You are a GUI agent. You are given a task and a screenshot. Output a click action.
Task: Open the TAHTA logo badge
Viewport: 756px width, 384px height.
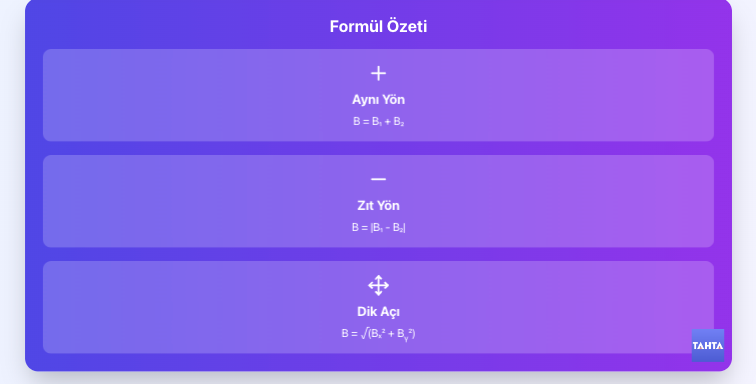708,345
